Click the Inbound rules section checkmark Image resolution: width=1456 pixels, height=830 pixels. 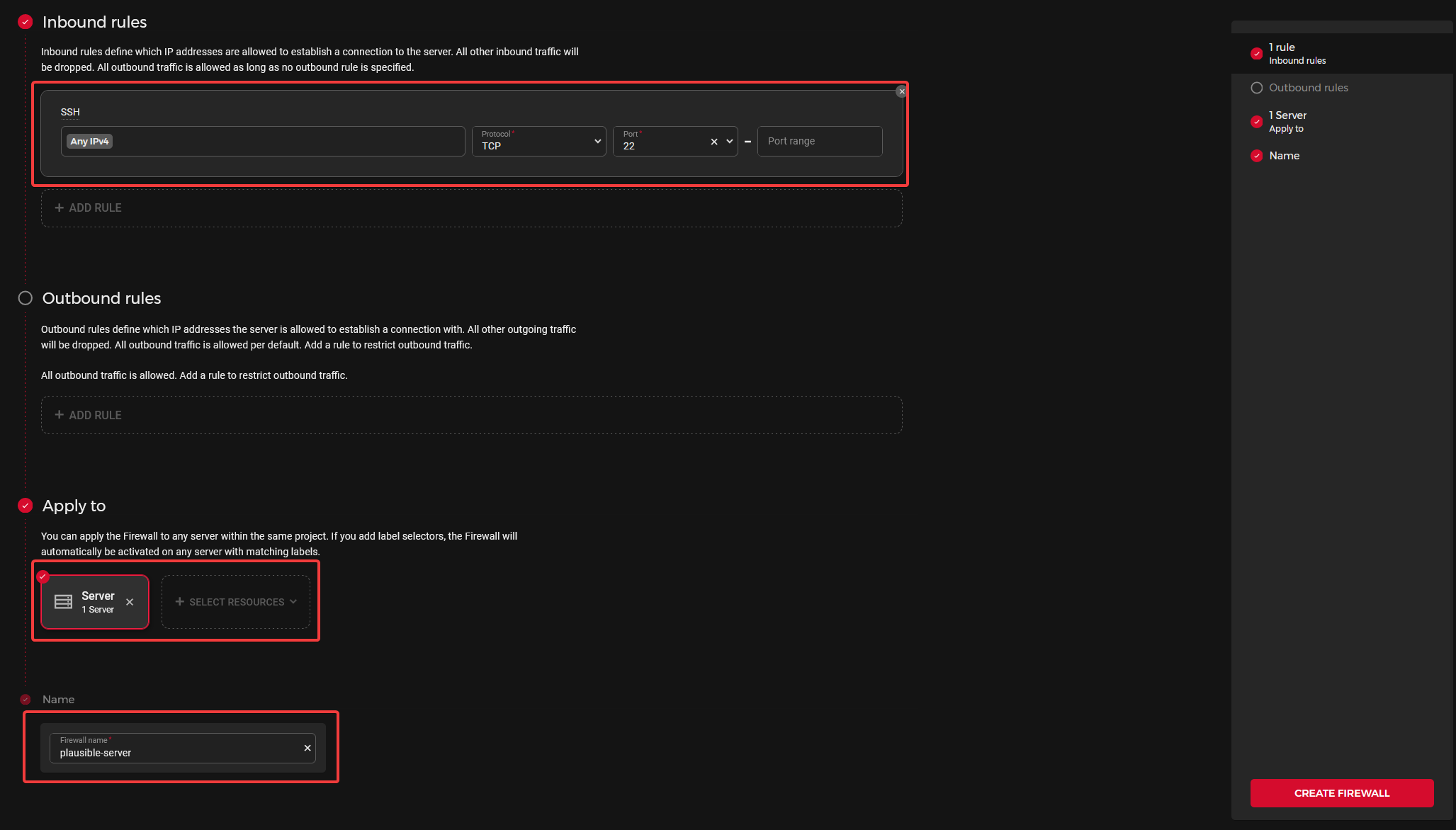(26, 22)
